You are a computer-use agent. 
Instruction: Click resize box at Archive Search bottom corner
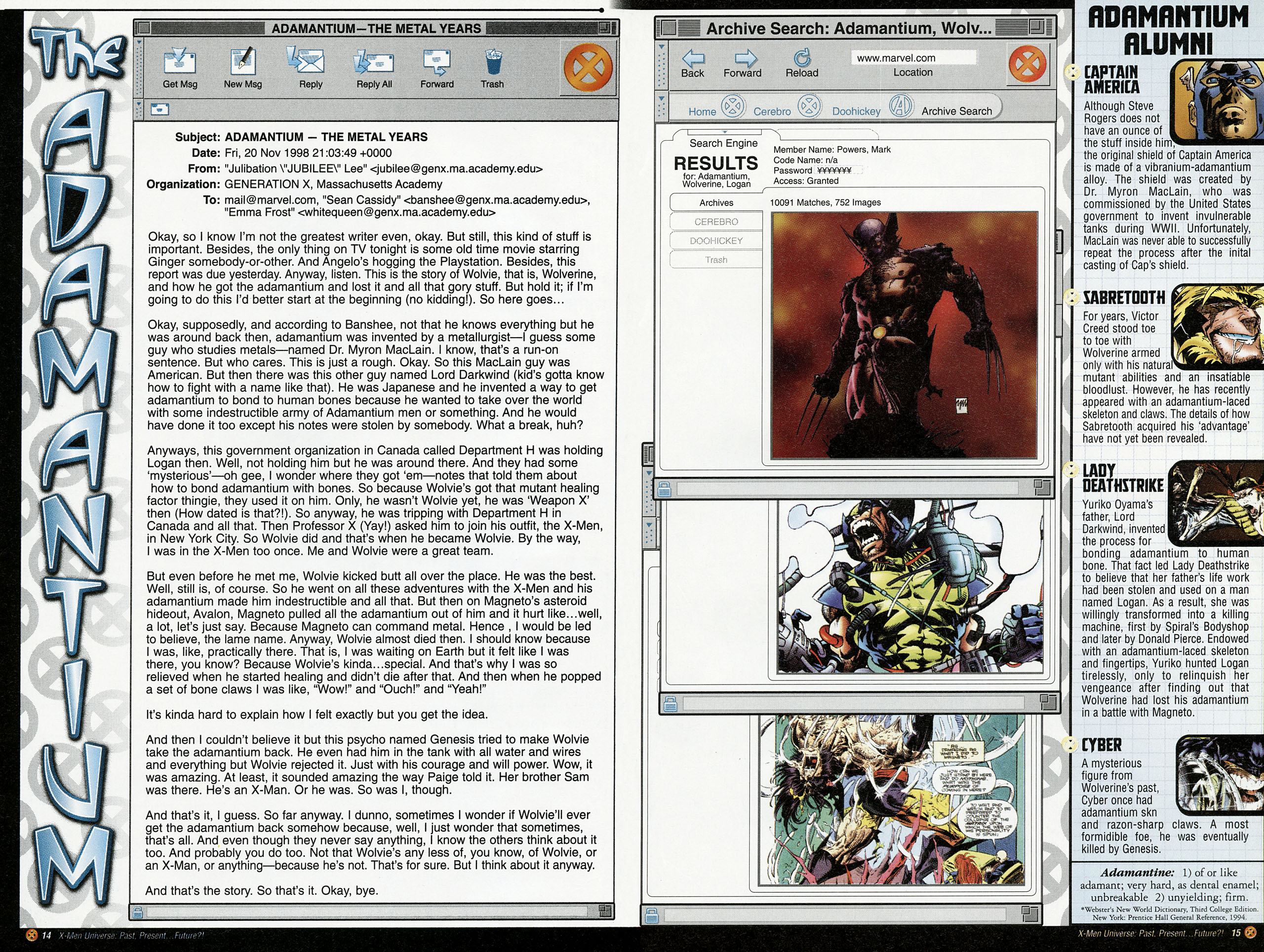pyautogui.click(x=1042, y=487)
